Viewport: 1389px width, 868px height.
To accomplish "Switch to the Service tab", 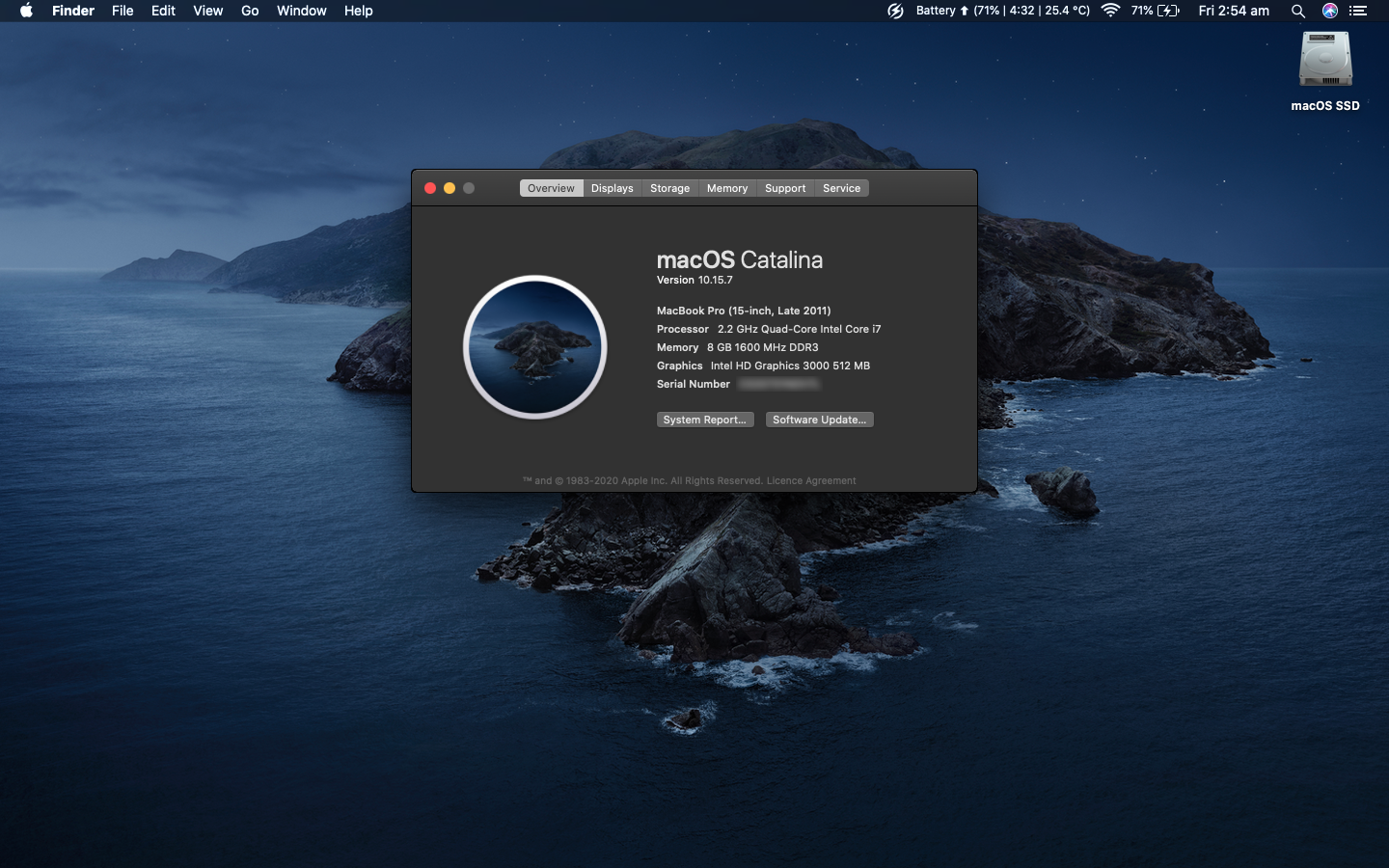I will click(842, 188).
